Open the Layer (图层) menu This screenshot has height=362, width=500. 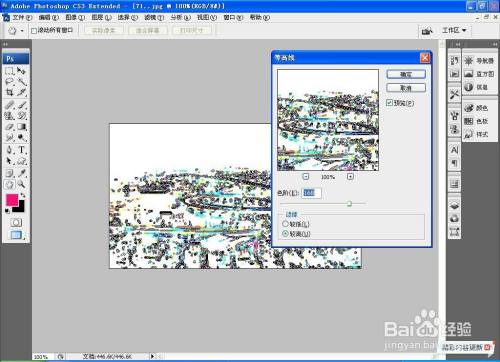point(101,17)
